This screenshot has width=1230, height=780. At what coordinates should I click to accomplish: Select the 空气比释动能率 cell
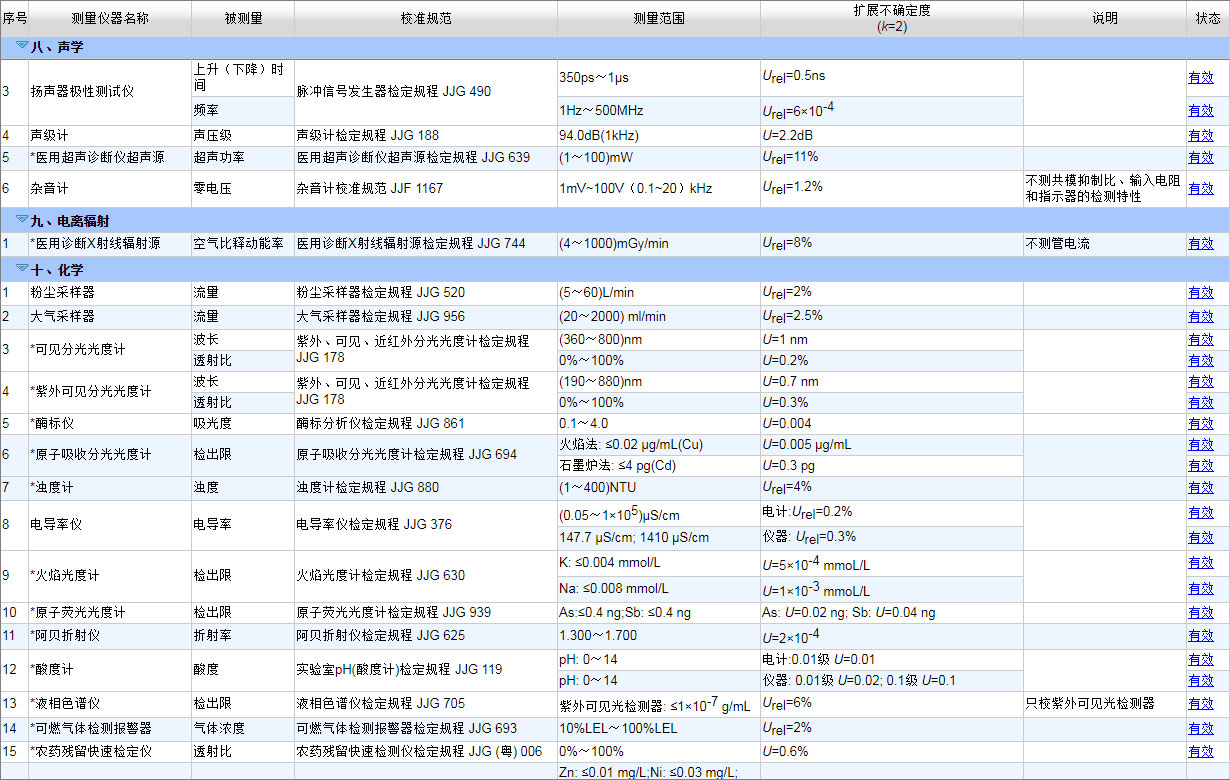click(242, 243)
